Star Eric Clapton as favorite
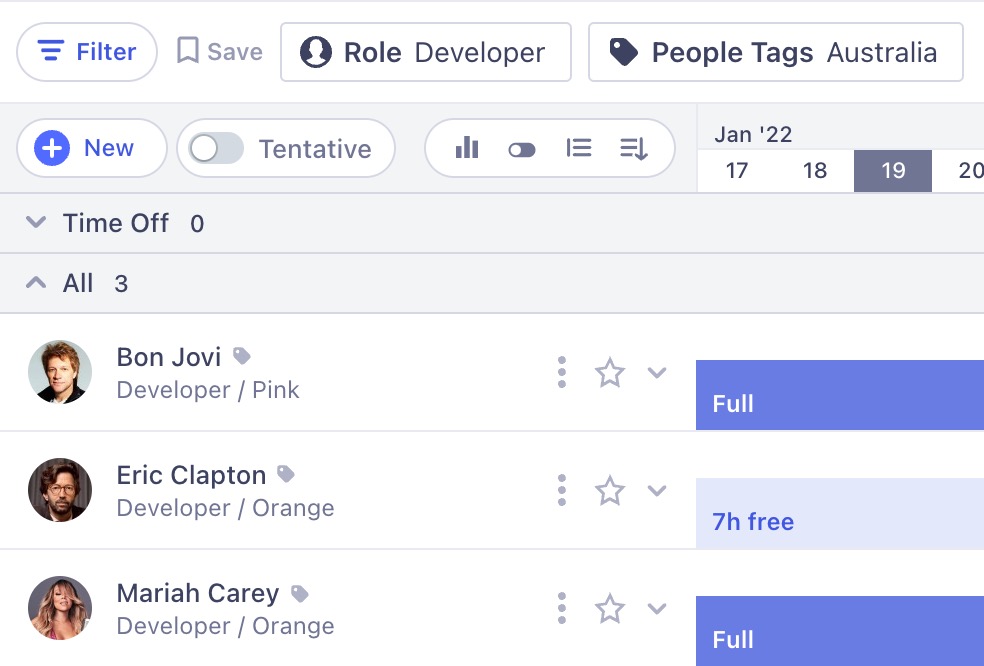Screen dimensions: 984x666 [x=610, y=491]
